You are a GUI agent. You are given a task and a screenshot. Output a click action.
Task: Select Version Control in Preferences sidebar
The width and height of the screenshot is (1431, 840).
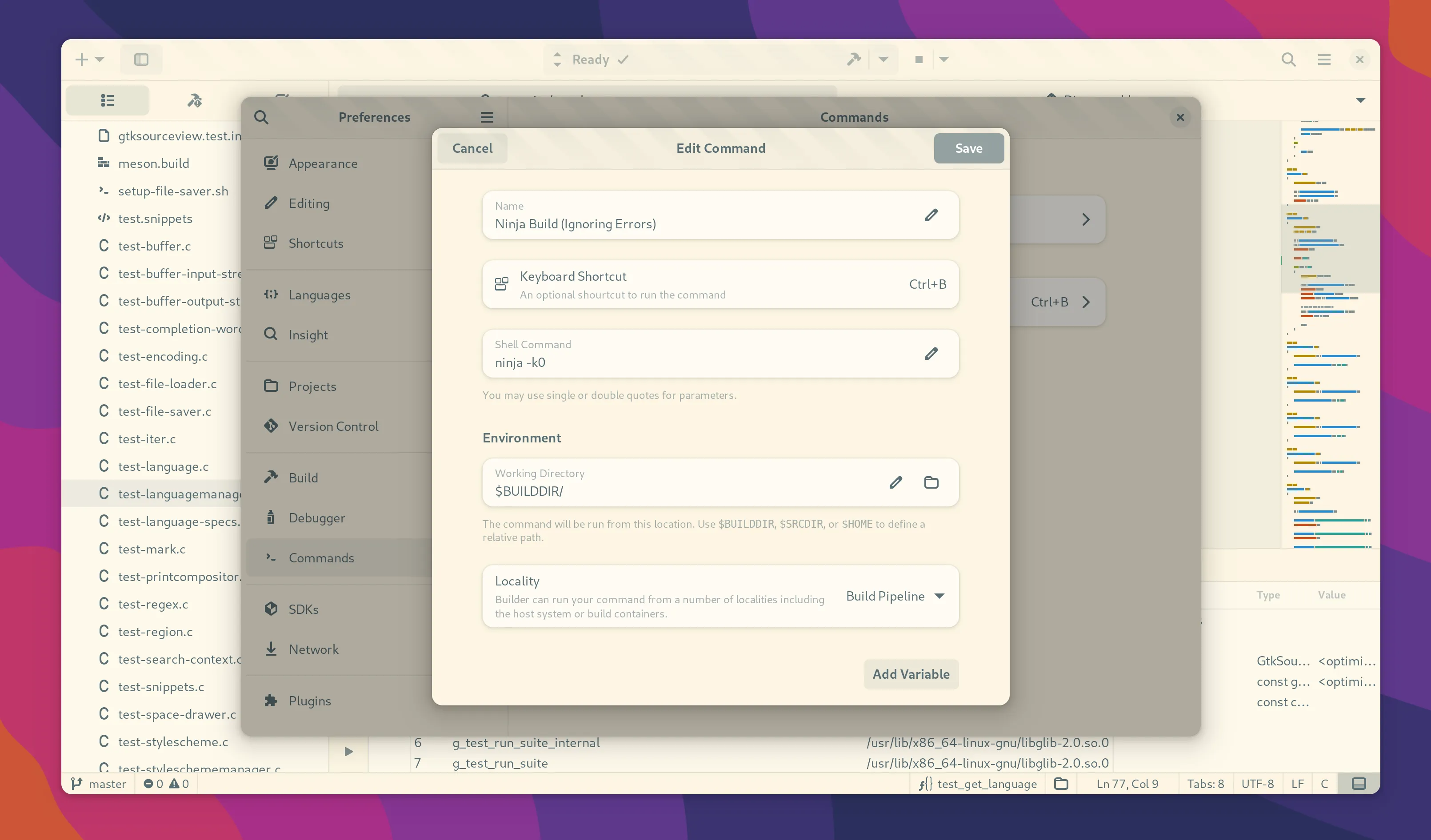pyautogui.click(x=339, y=426)
